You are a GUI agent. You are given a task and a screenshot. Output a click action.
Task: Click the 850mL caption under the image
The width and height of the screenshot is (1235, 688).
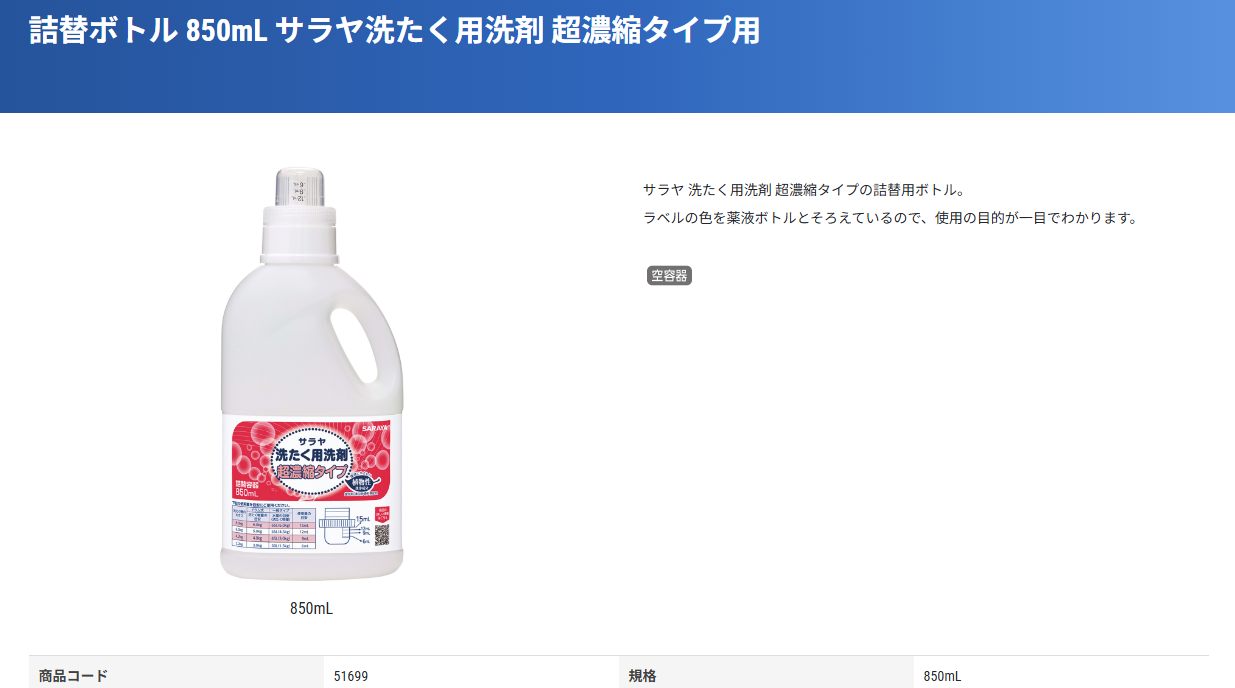click(x=311, y=608)
